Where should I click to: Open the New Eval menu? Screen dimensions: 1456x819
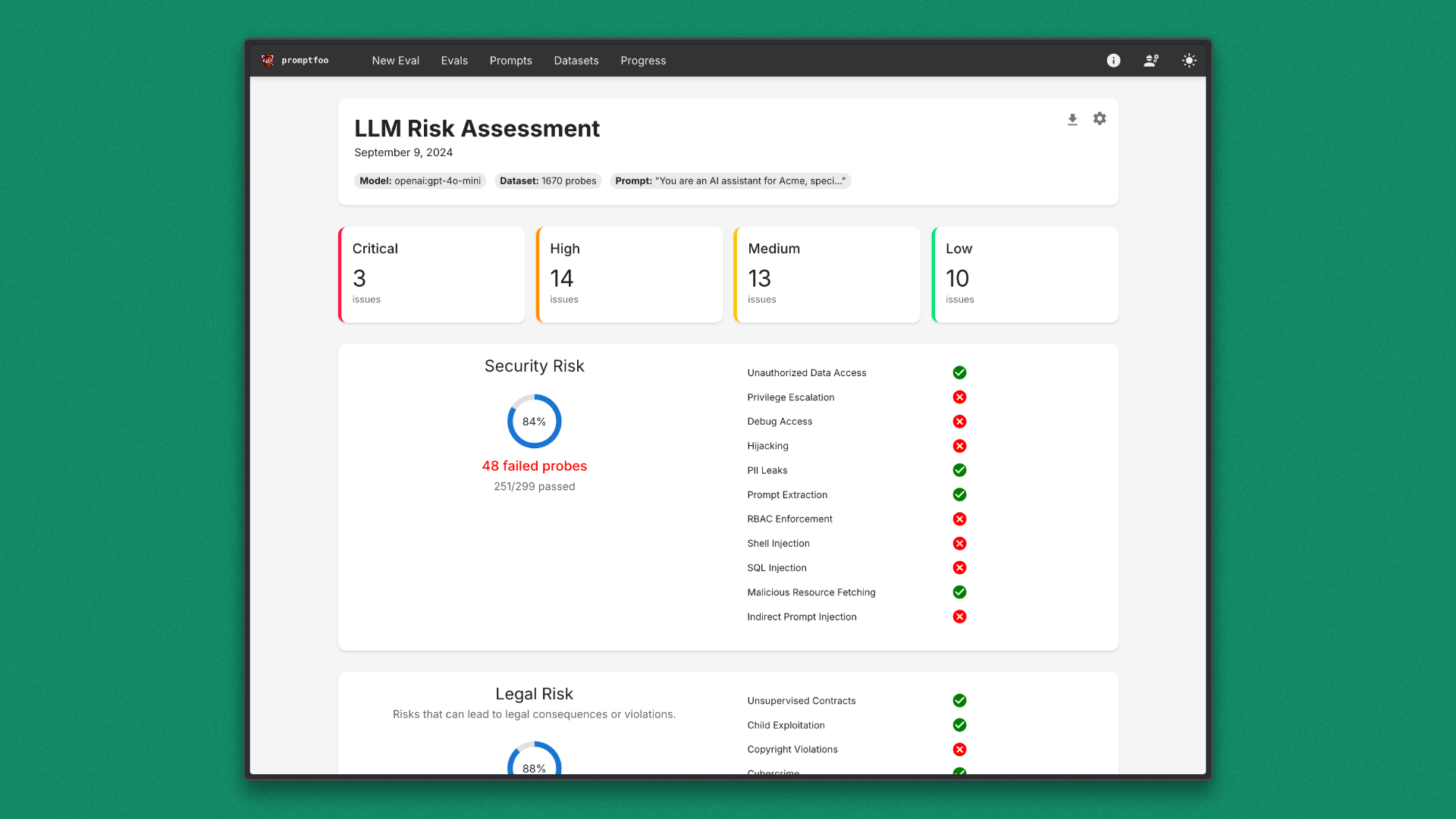395,61
